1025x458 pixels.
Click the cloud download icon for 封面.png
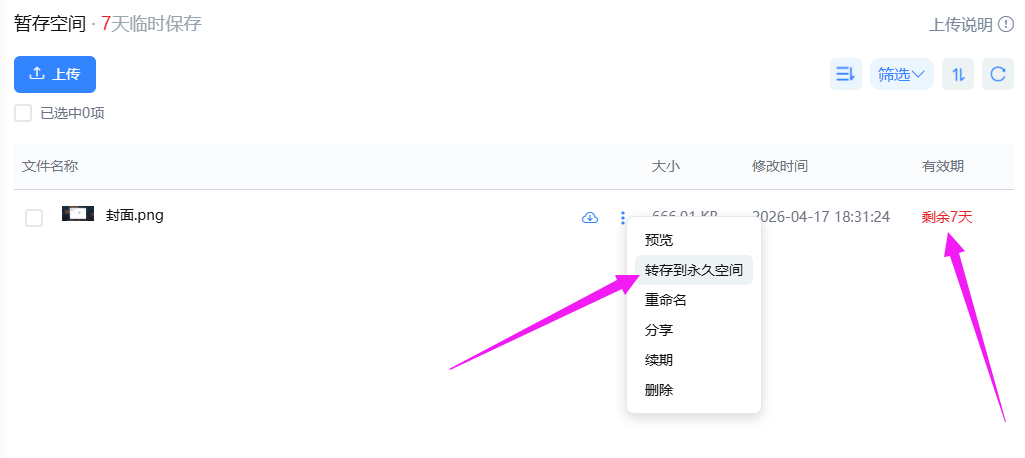[590, 218]
